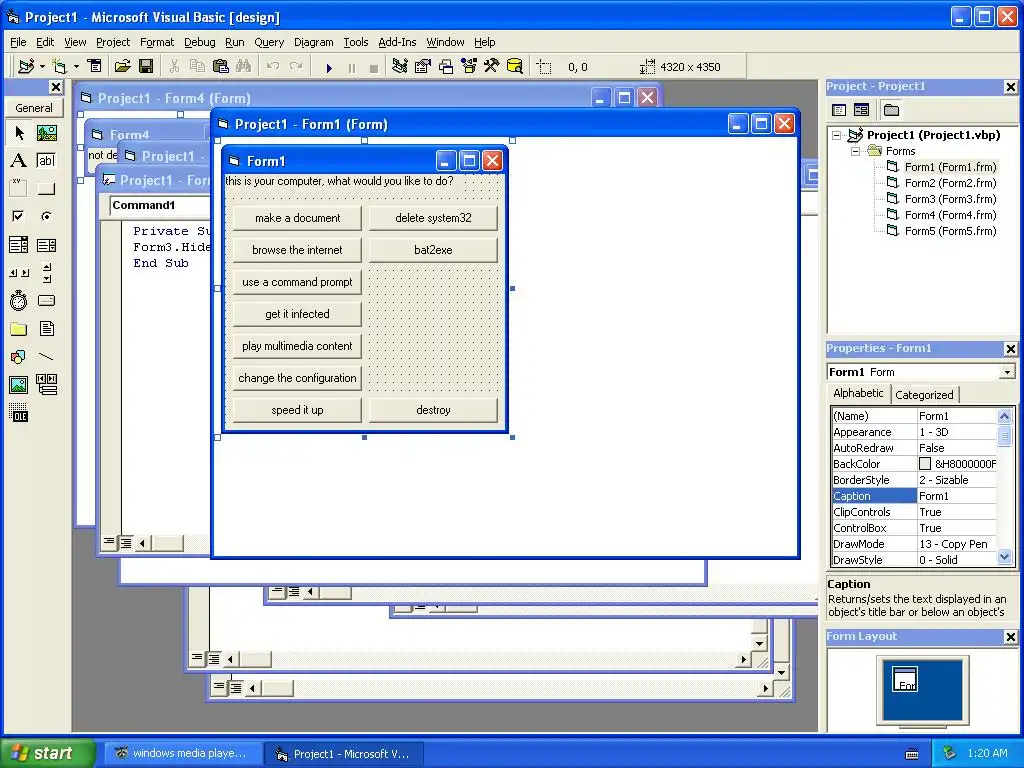Select the Timer control tool
The height and width of the screenshot is (768, 1024).
pos(19,300)
